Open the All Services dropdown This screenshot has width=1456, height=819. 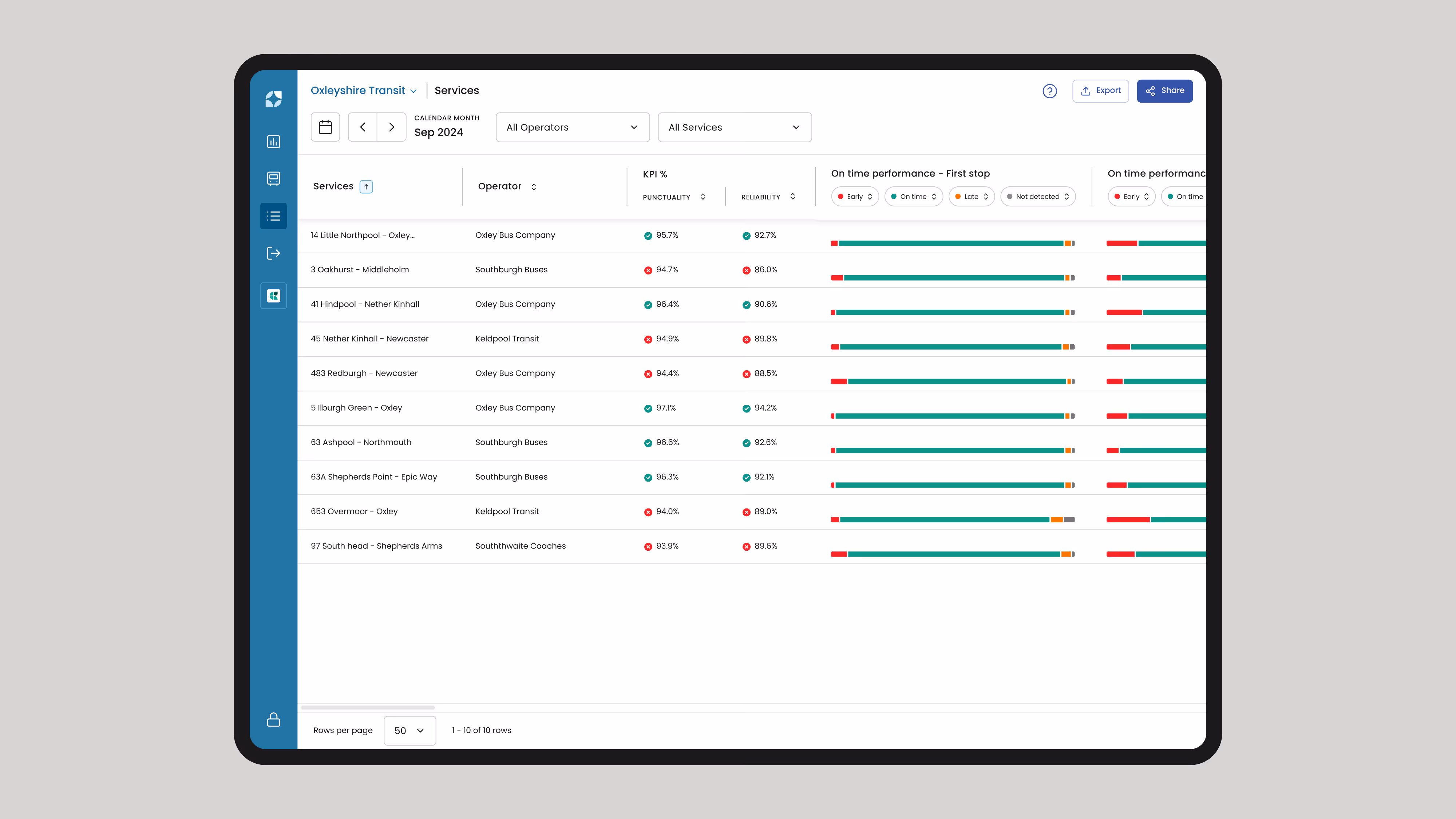coord(734,127)
